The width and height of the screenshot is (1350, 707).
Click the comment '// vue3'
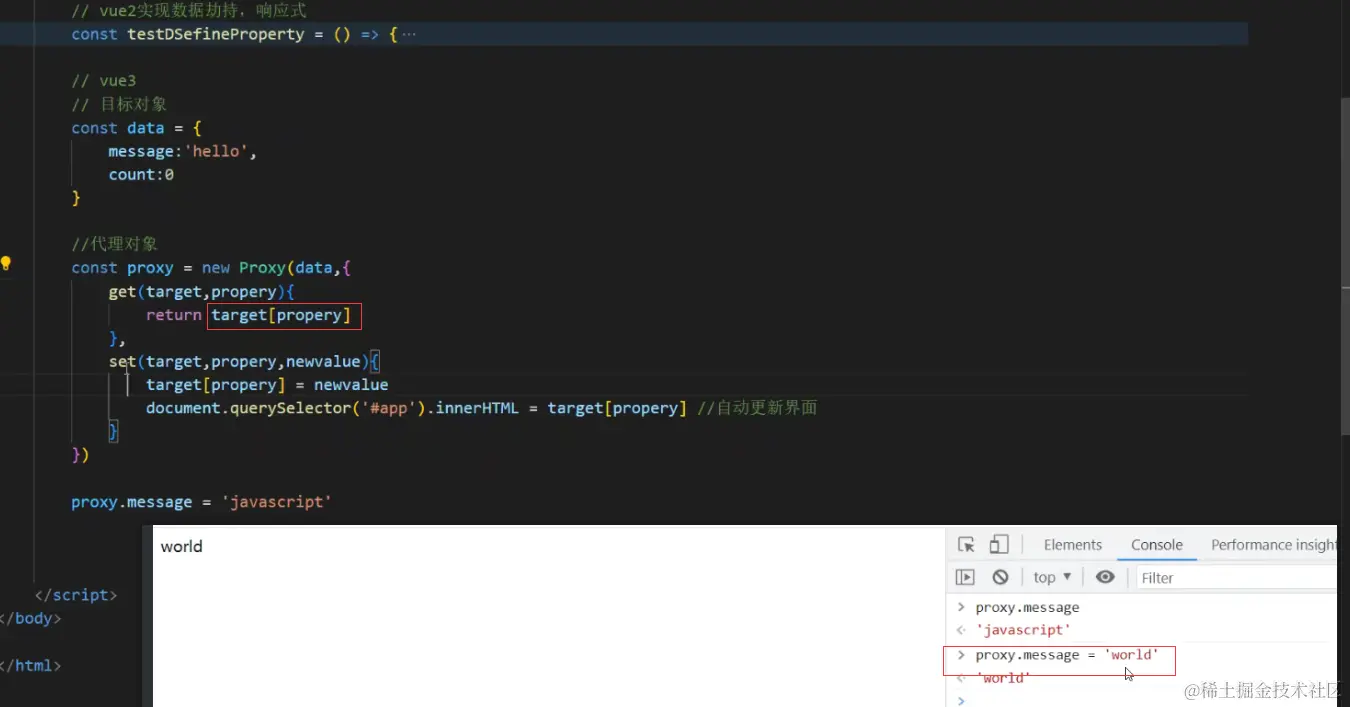click(103, 81)
